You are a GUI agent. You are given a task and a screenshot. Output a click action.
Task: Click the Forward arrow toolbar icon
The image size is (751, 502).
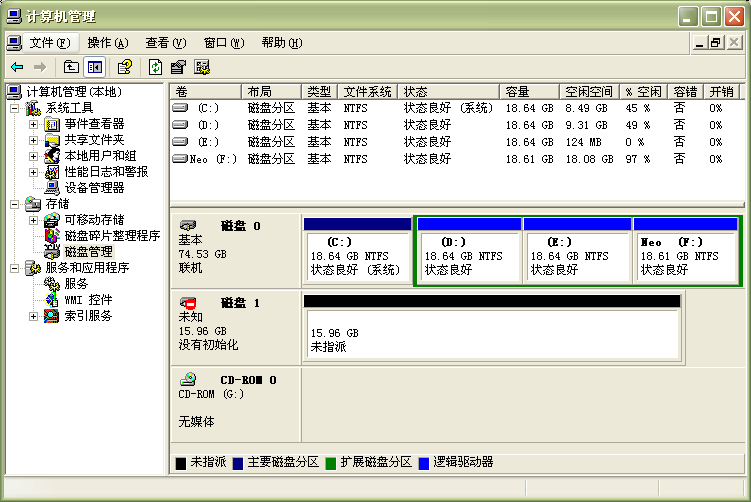click(x=40, y=67)
